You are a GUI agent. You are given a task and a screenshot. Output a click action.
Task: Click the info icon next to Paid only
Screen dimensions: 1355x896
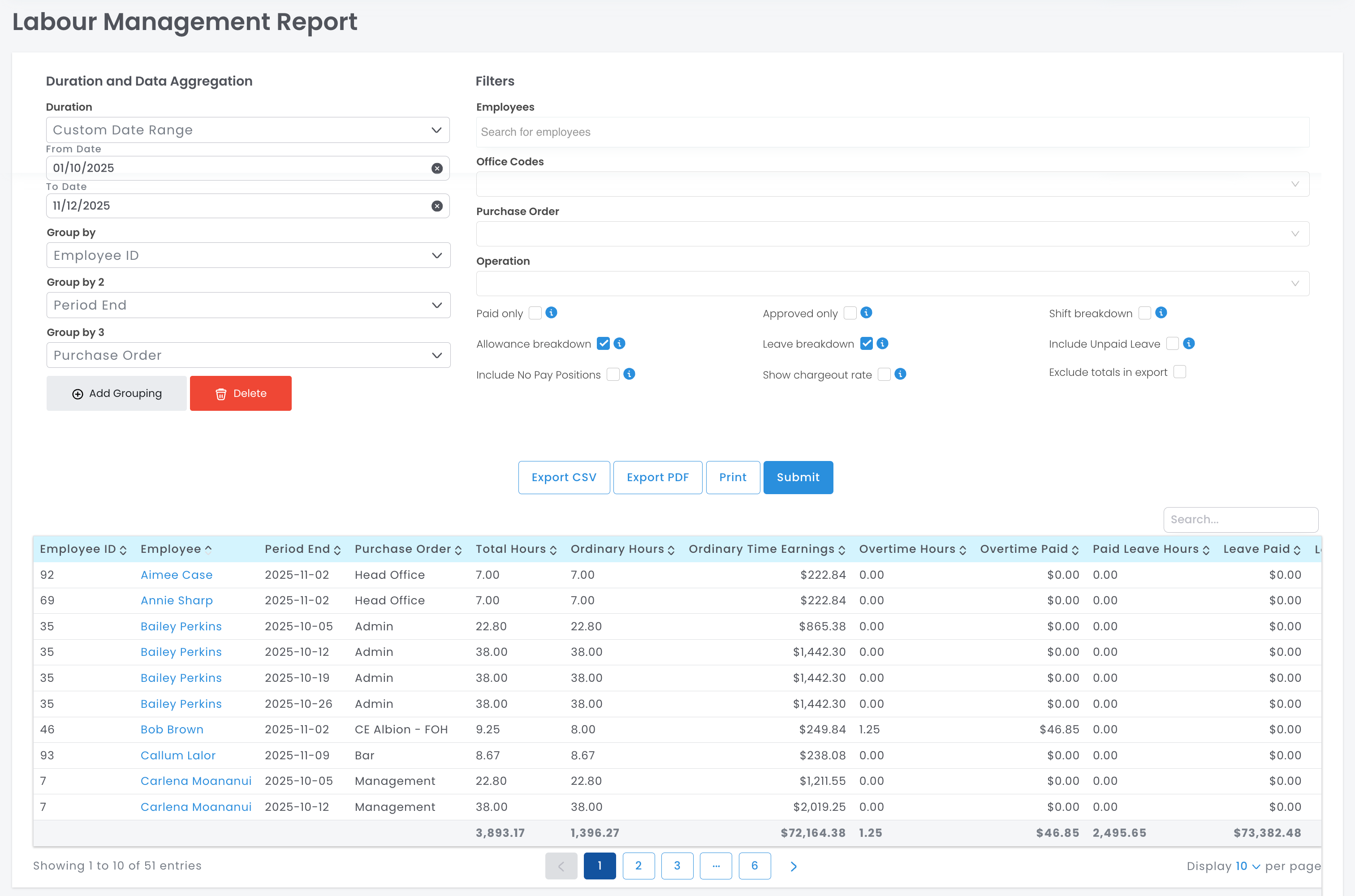tap(551, 313)
